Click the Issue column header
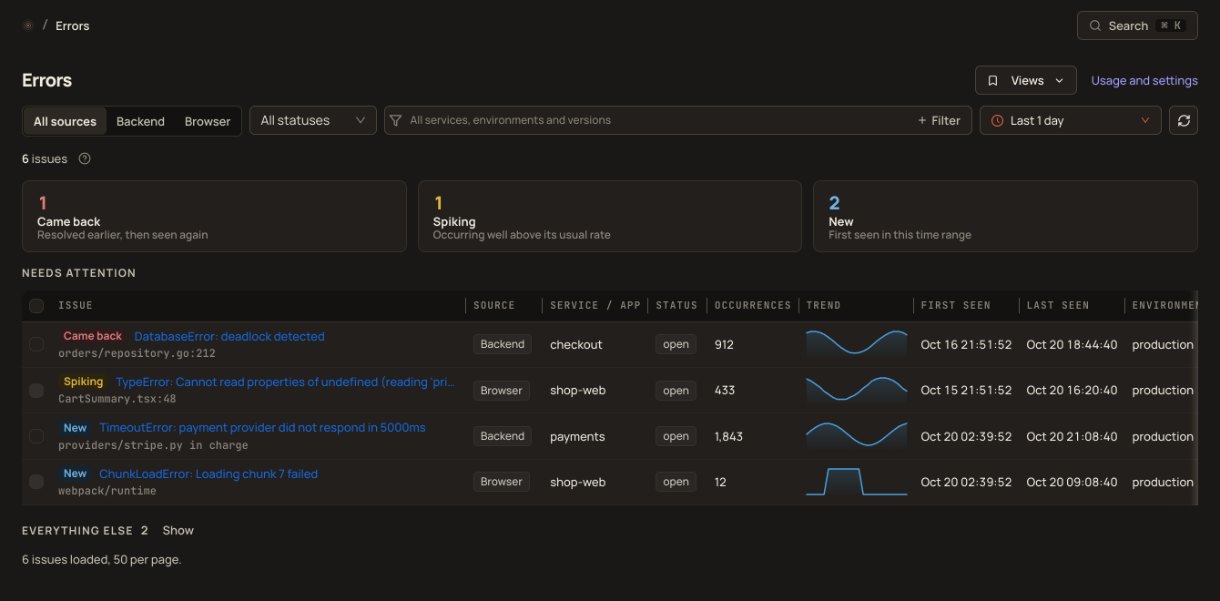This screenshot has height=601, width=1220. coord(75,305)
